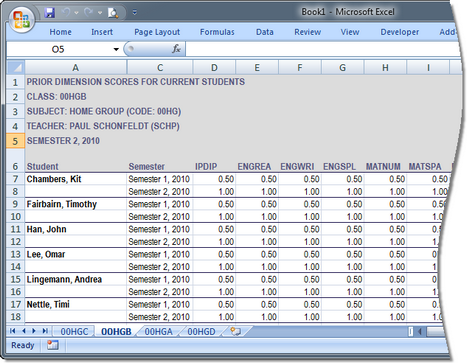The height and width of the screenshot is (363, 467).
Task: Expand the Redo history dropdown arrow
Action: pos(100,13)
